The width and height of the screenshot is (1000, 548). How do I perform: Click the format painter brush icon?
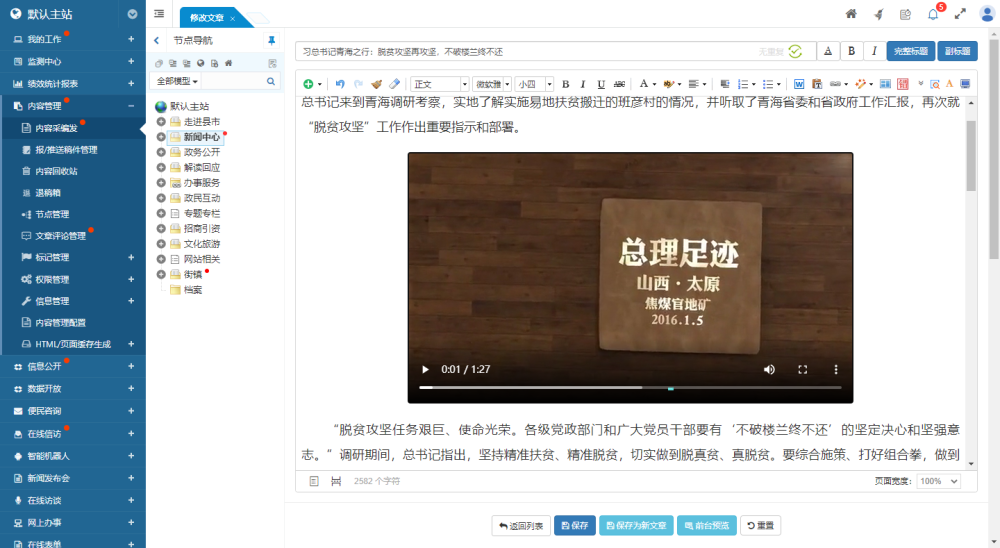[x=376, y=84]
